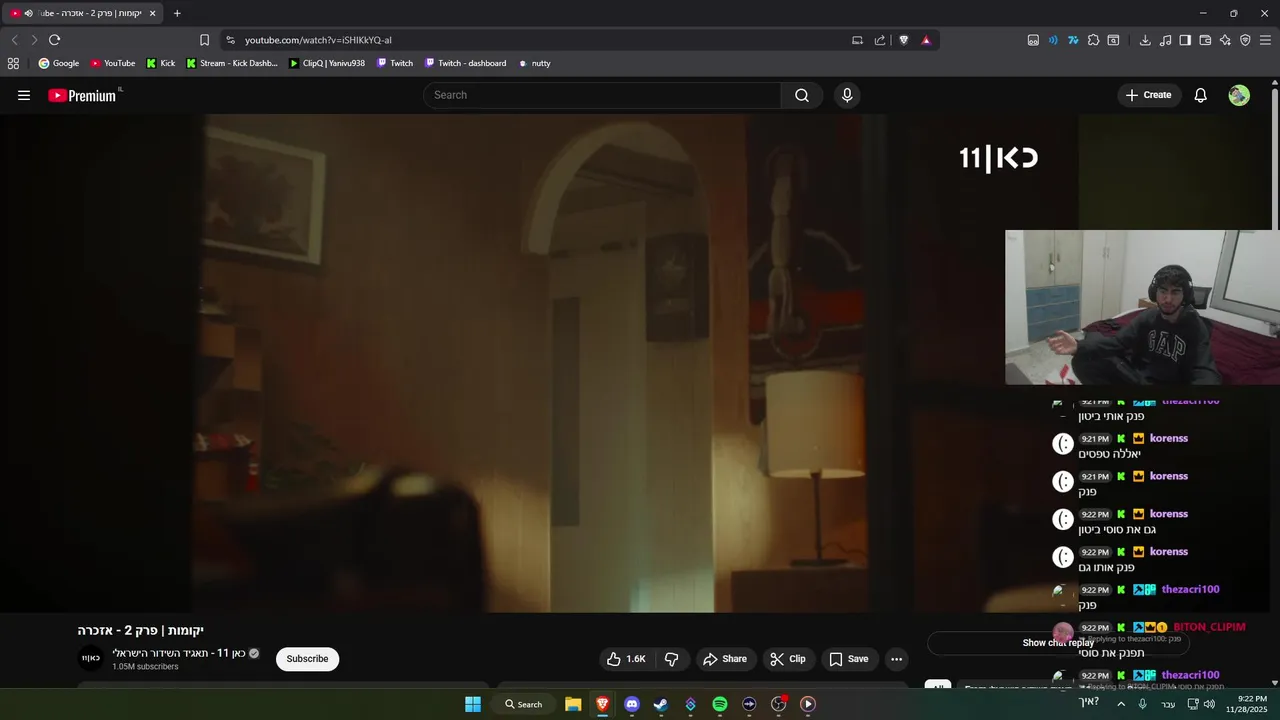Reload the page
The image size is (1280, 720).
[54, 40]
